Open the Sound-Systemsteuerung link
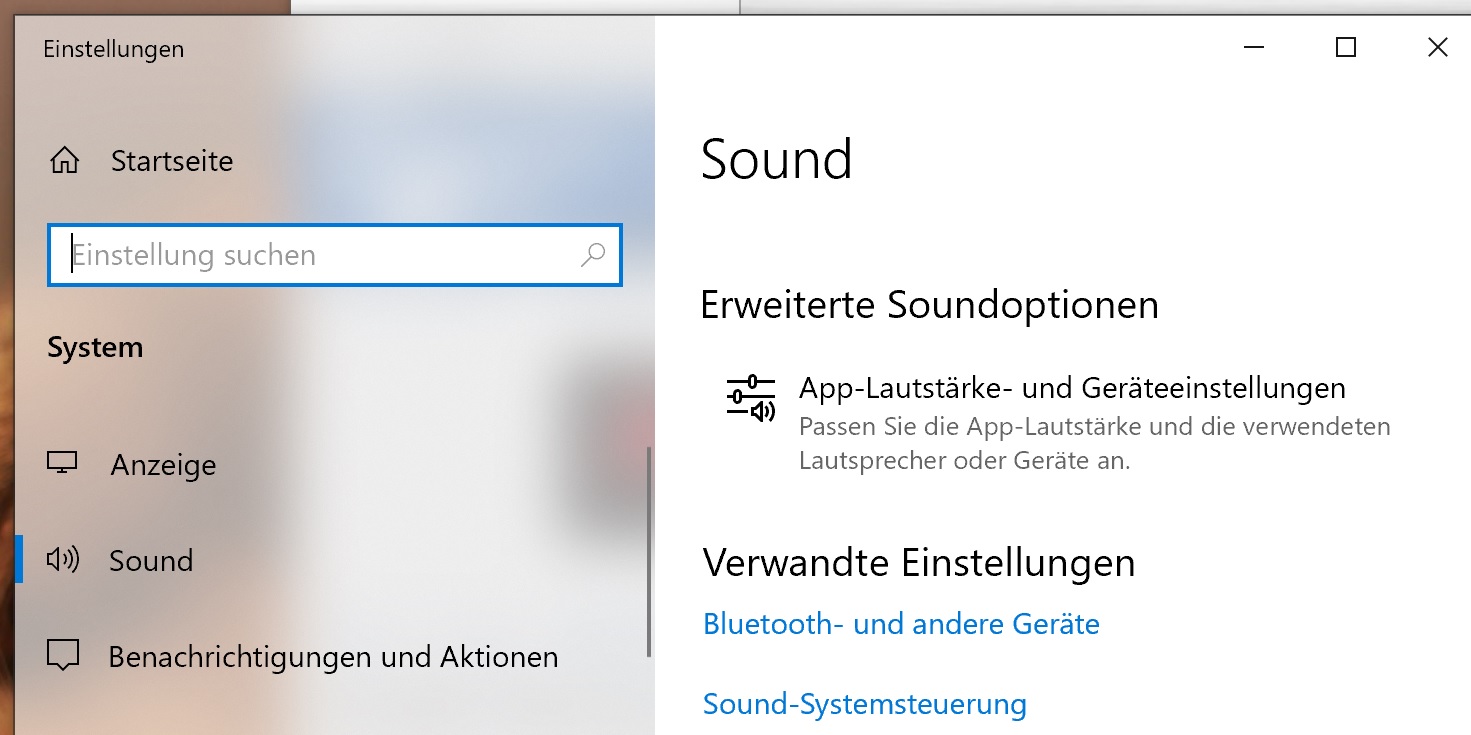Screen dimensions: 1471x735 pos(864,704)
